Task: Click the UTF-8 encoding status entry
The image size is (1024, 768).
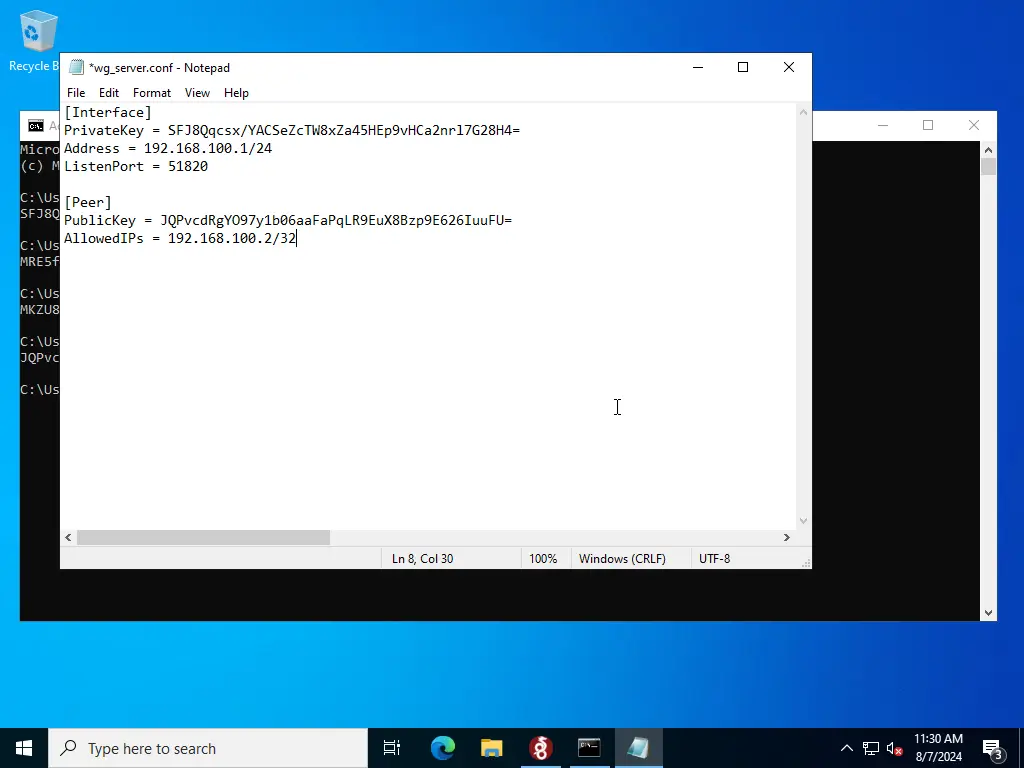Action: [x=714, y=559]
